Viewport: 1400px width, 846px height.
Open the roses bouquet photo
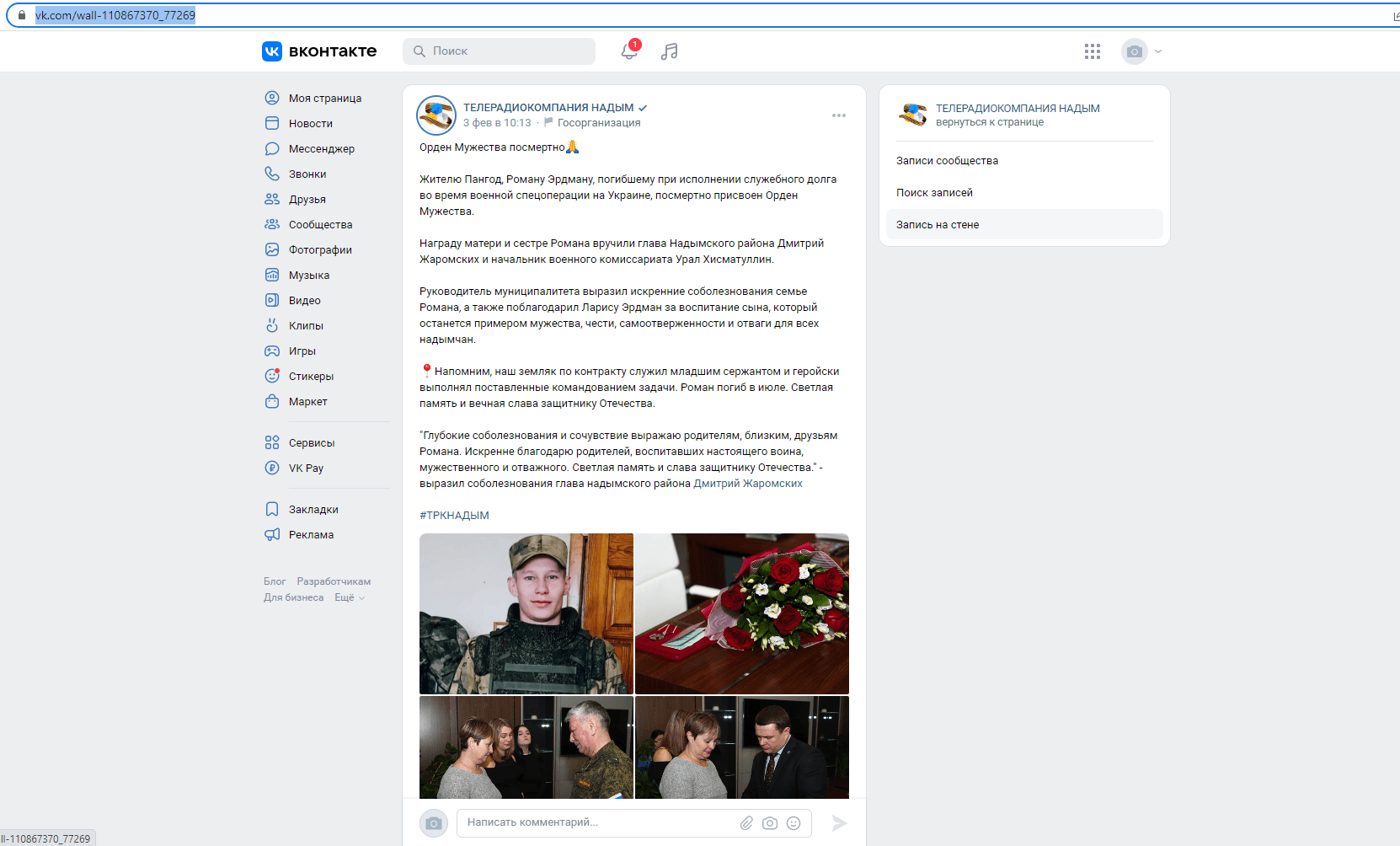[742, 613]
